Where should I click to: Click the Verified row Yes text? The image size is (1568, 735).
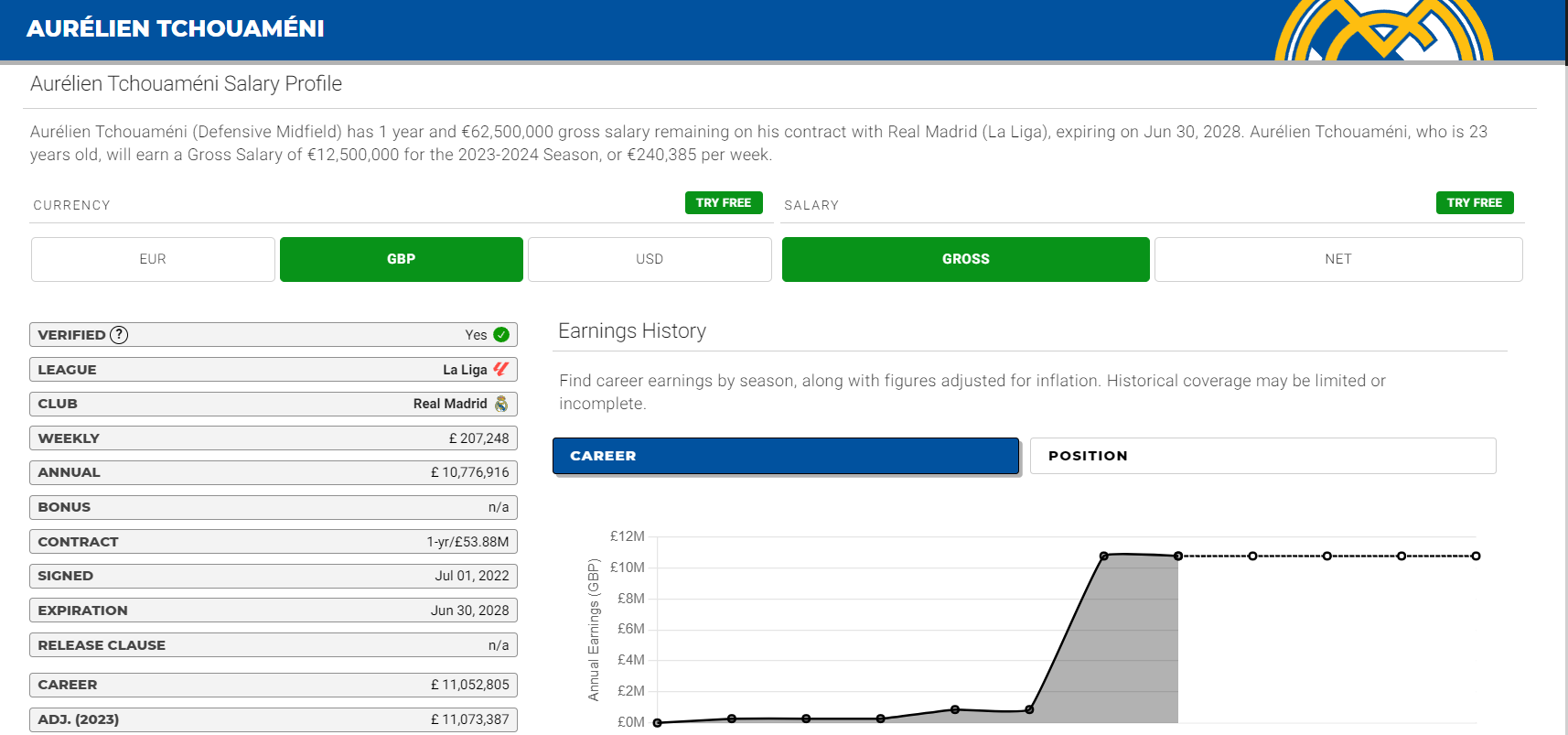(476, 335)
